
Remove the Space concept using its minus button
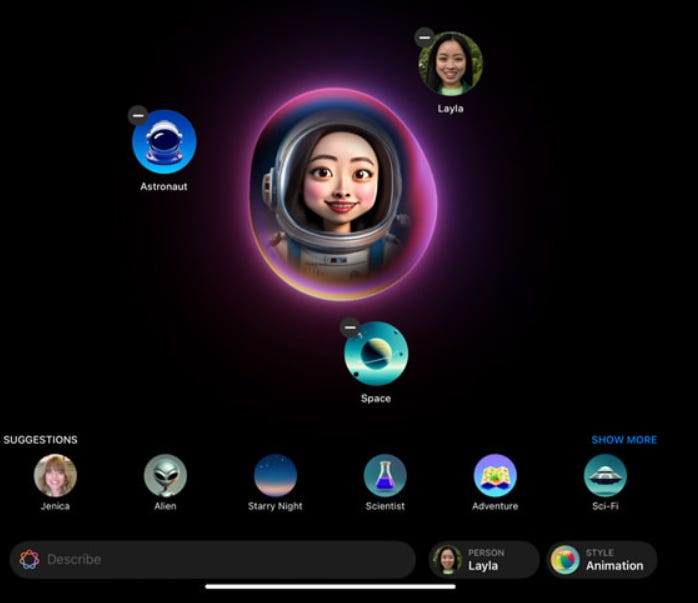pyautogui.click(x=350, y=328)
